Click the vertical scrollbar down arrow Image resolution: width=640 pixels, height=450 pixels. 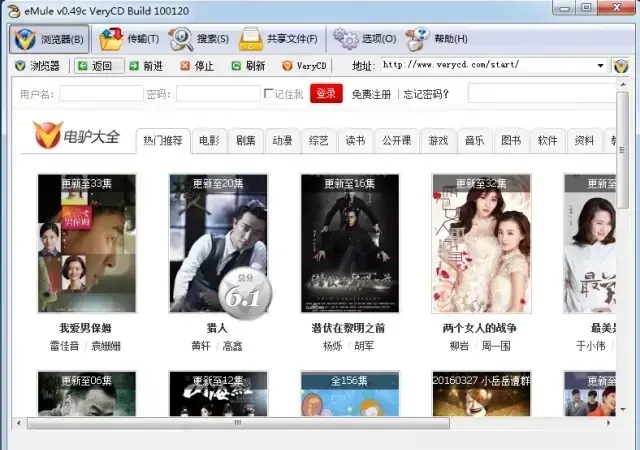[623, 410]
